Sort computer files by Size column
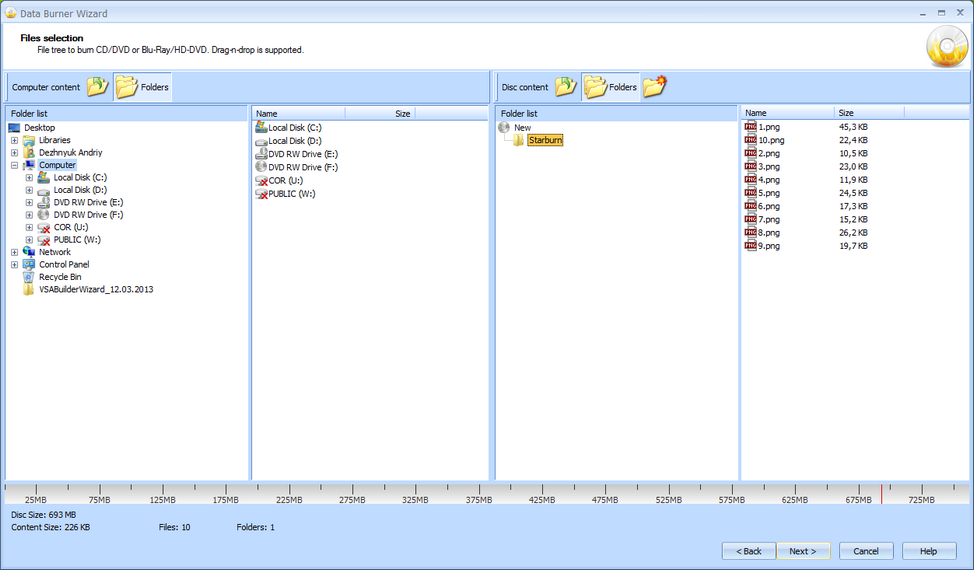 coord(380,114)
